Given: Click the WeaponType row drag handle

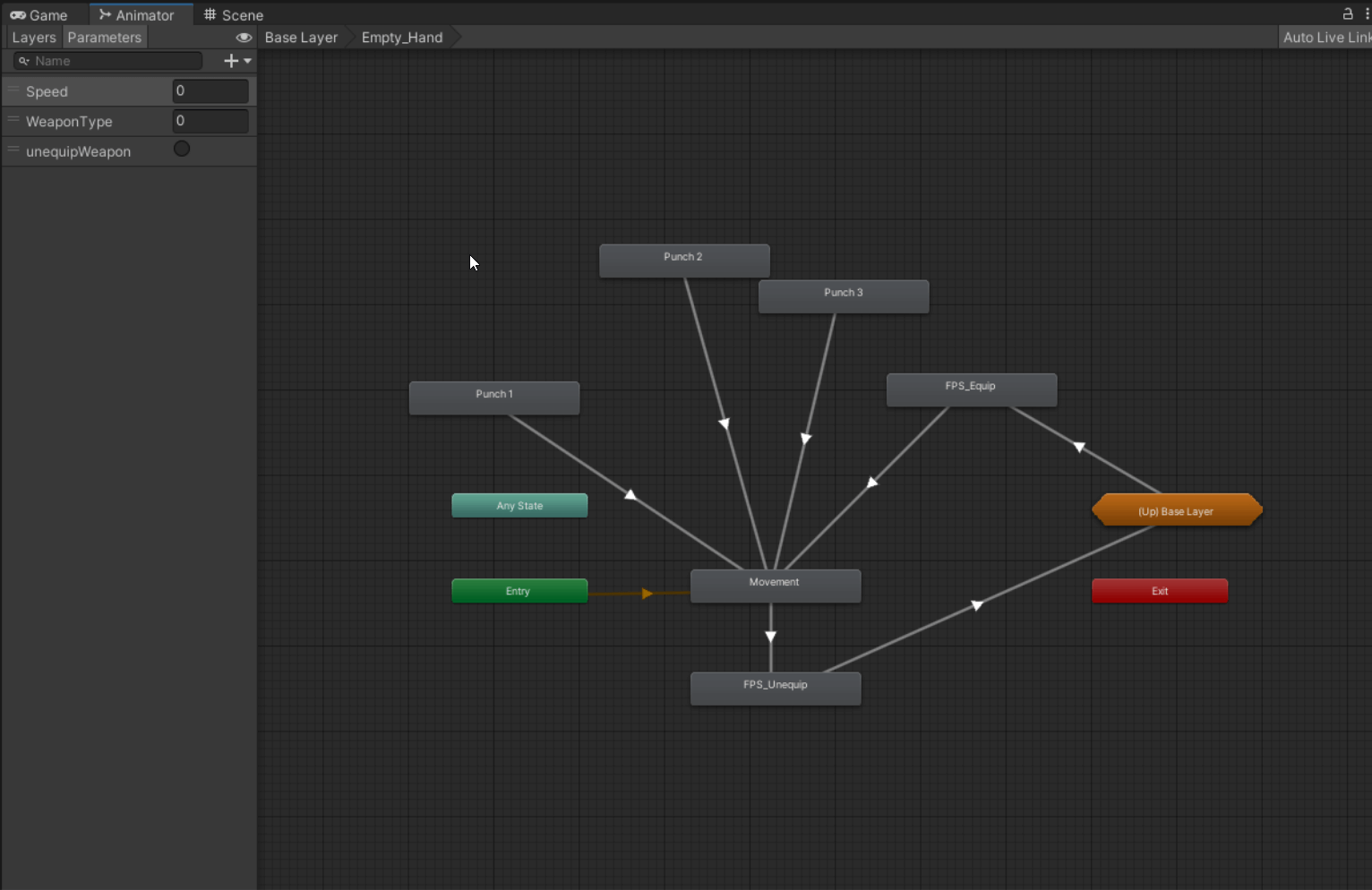Looking at the screenshot, I should coord(13,119).
